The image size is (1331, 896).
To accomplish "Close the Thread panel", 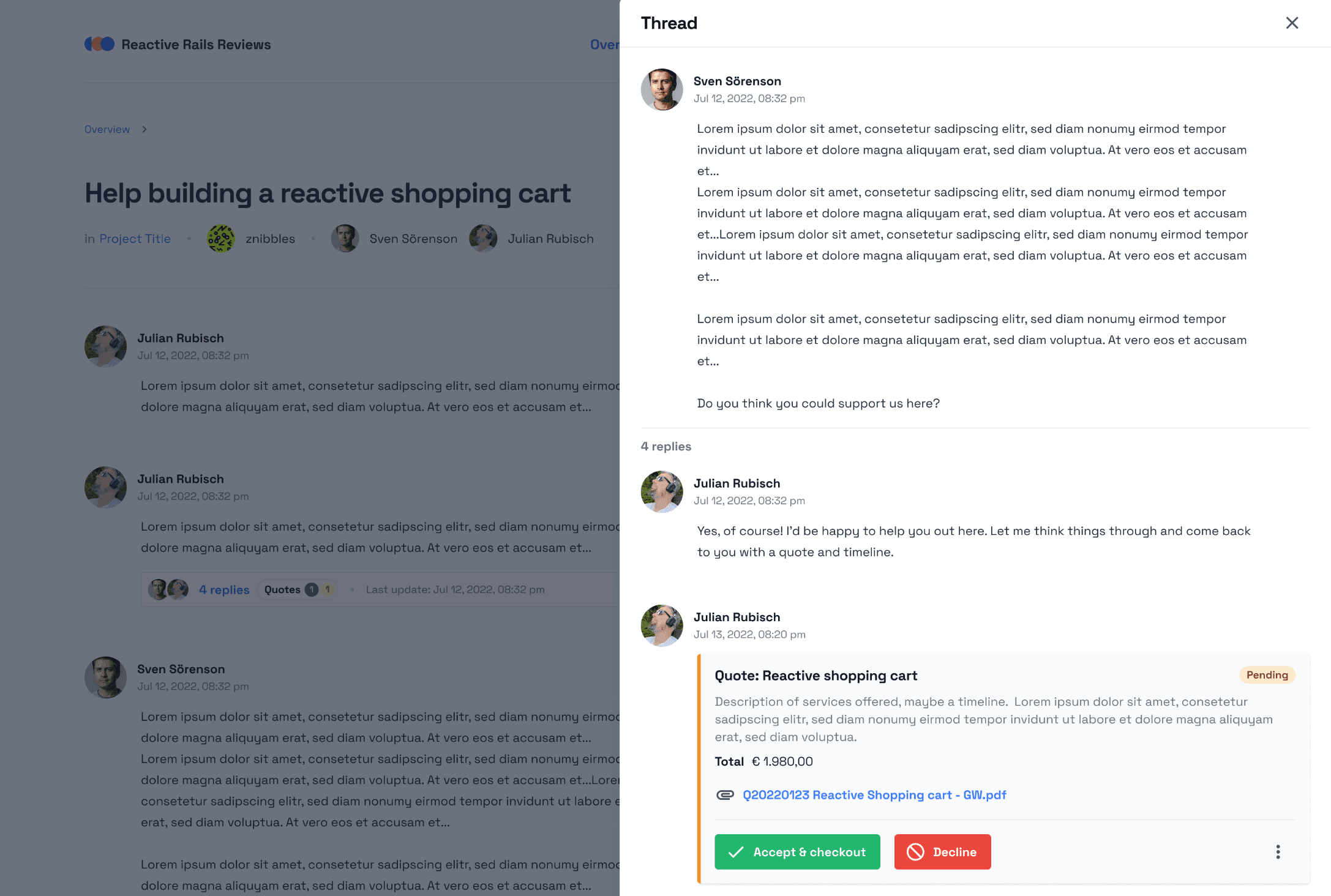I will click(1292, 23).
